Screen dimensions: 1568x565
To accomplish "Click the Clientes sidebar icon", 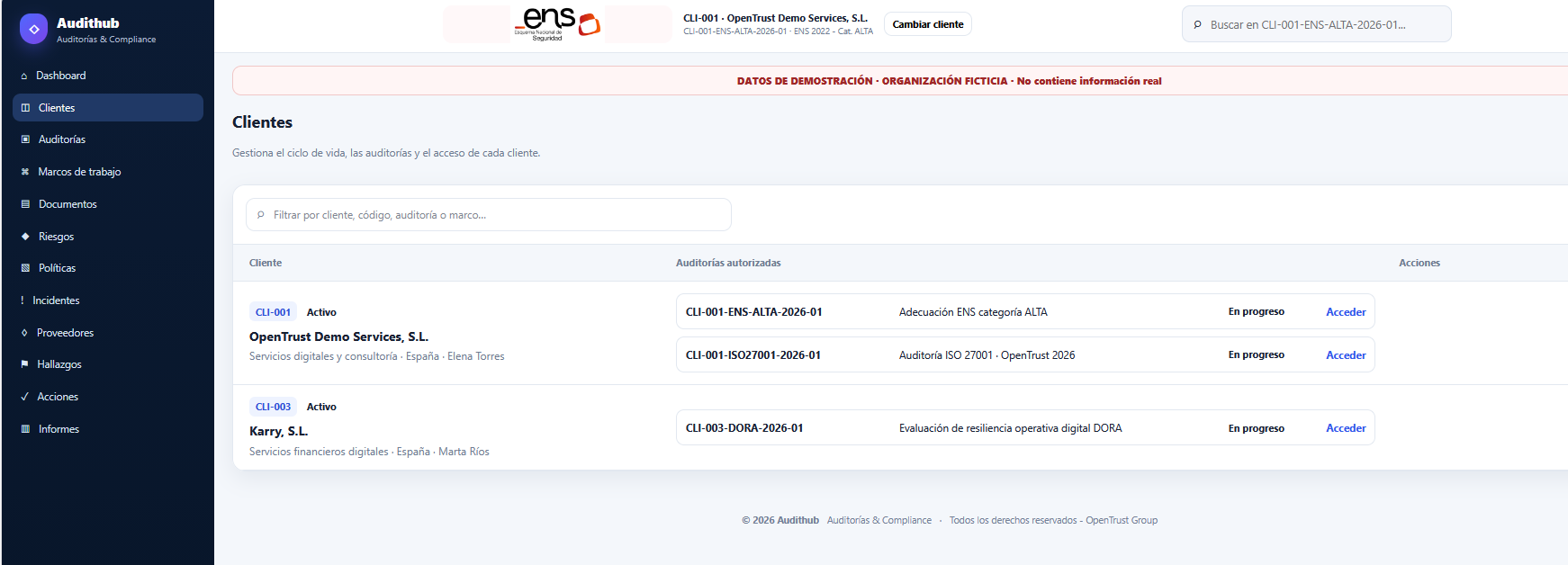I will point(25,108).
